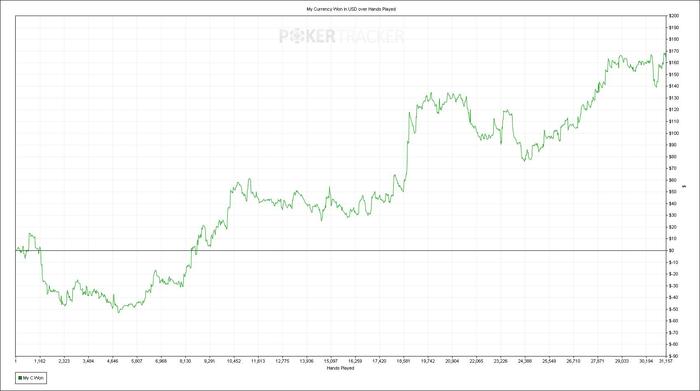
Task: Click the 31,157 x-axis tick label
Action: point(666,361)
